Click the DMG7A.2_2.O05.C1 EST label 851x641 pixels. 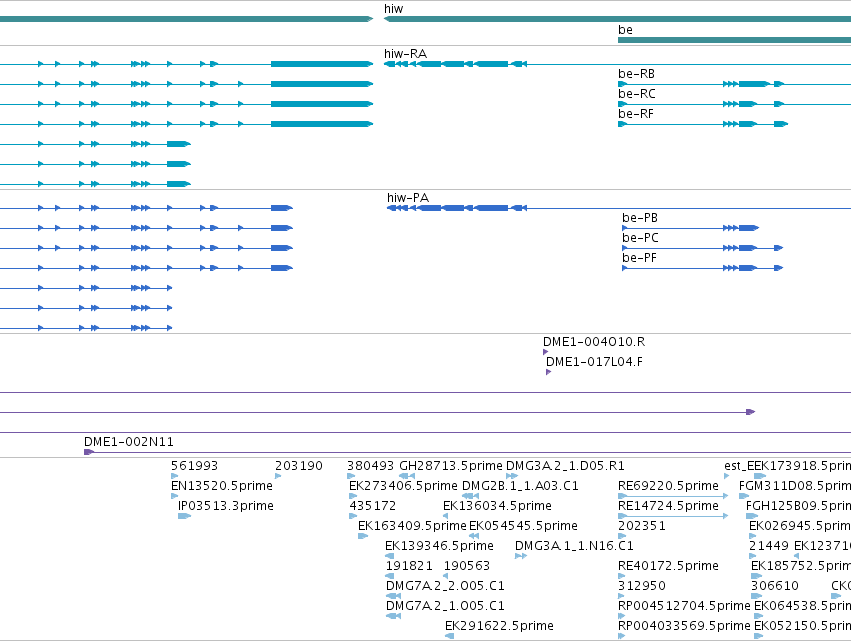(445, 586)
